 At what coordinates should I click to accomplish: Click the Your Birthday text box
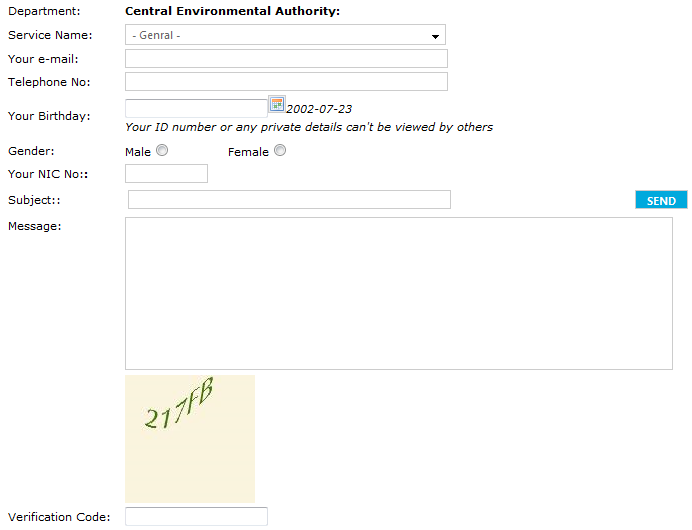(x=196, y=109)
